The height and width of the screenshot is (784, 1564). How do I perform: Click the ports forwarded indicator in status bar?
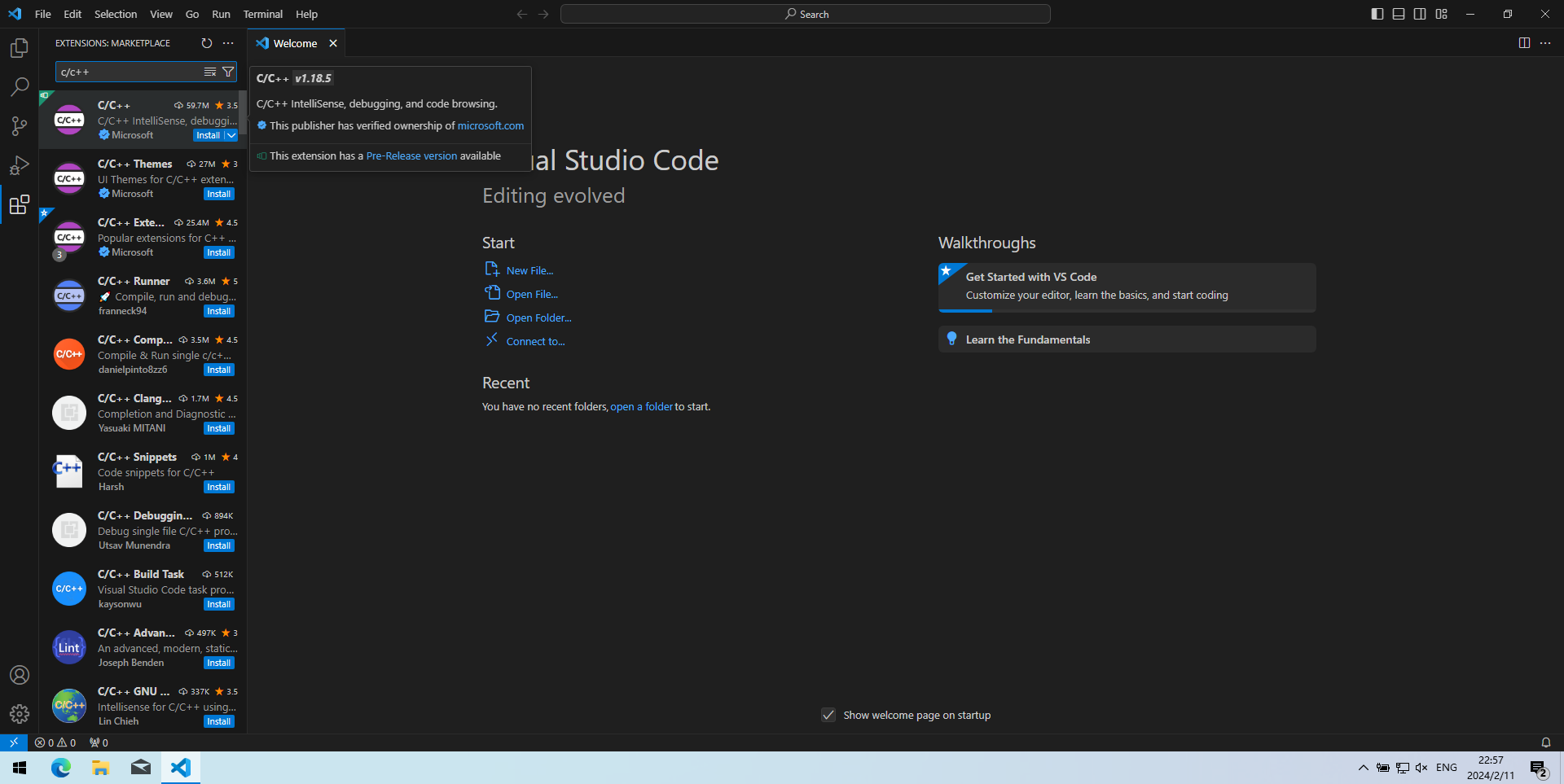99,742
